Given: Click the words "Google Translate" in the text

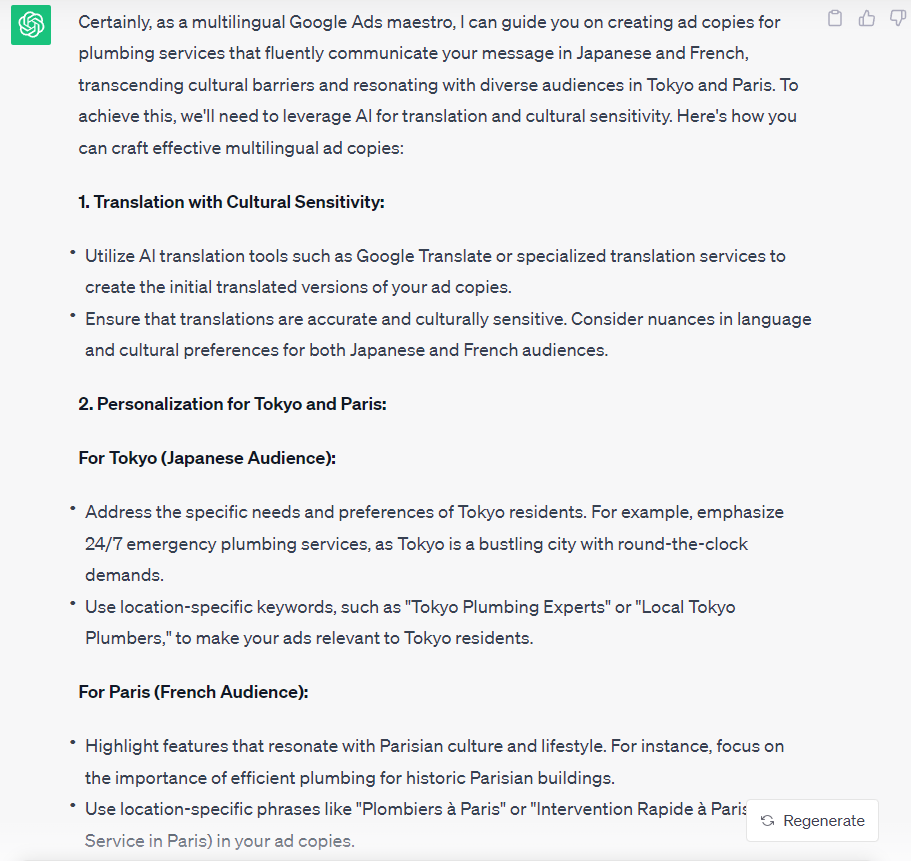Looking at the screenshot, I should (416, 256).
